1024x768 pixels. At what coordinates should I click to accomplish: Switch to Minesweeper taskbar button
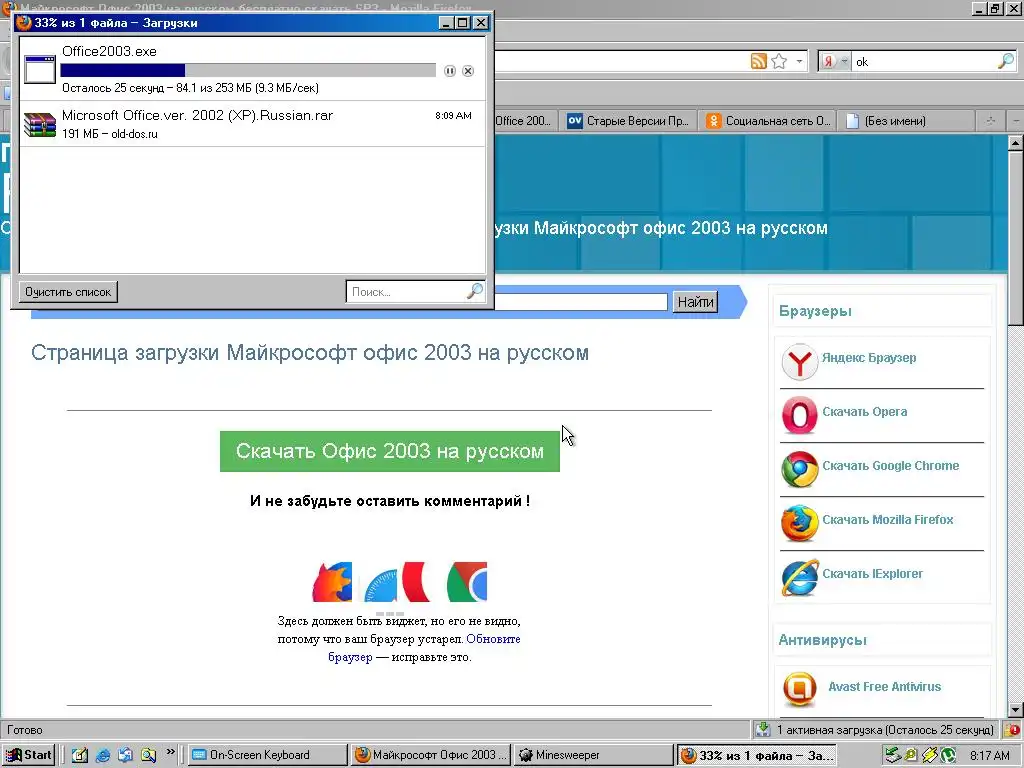click(x=593, y=755)
